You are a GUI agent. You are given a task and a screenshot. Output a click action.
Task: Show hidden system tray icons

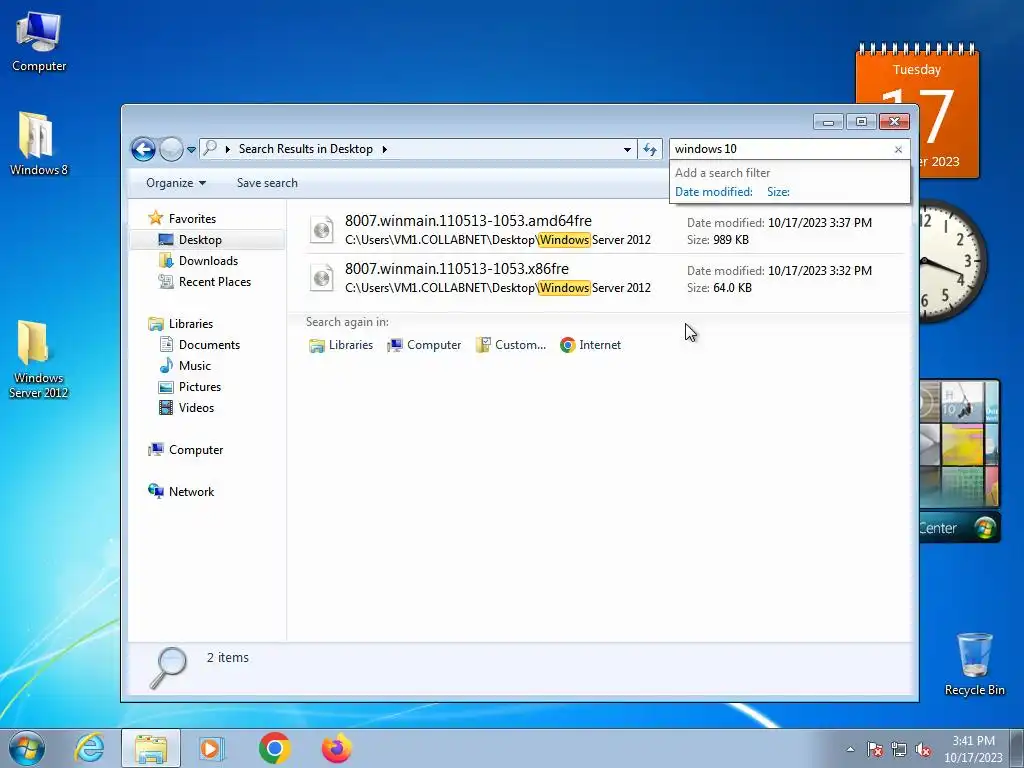pos(850,749)
